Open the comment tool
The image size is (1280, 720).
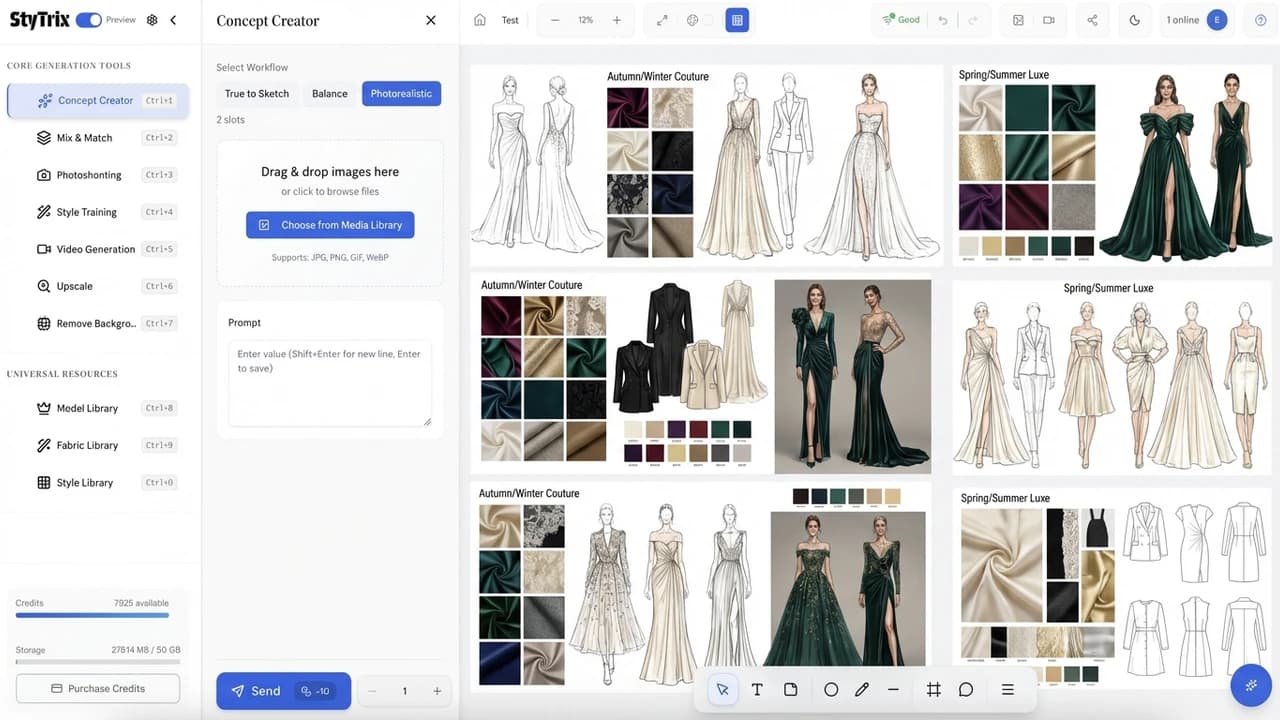(965, 689)
